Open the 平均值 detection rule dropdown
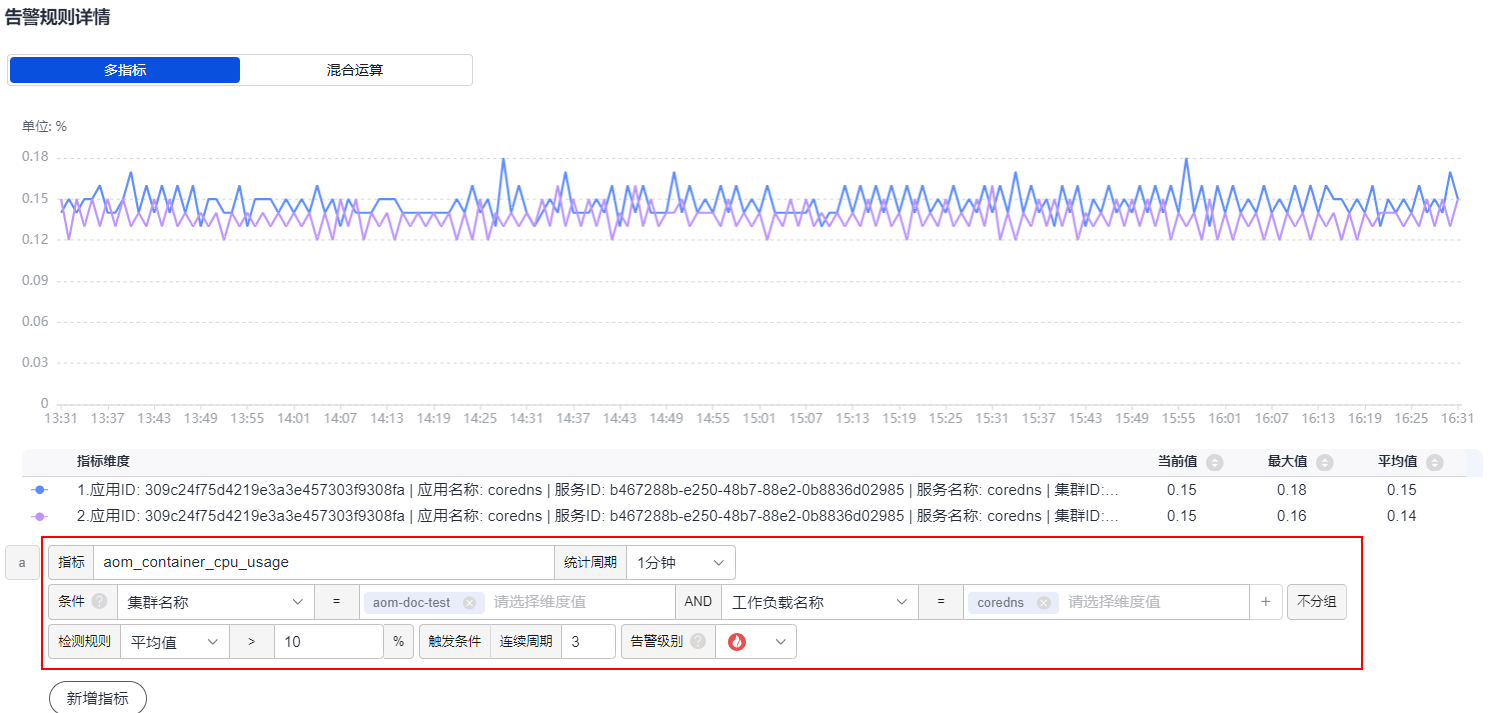This screenshot has width=1492, height=713. click(175, 642)
